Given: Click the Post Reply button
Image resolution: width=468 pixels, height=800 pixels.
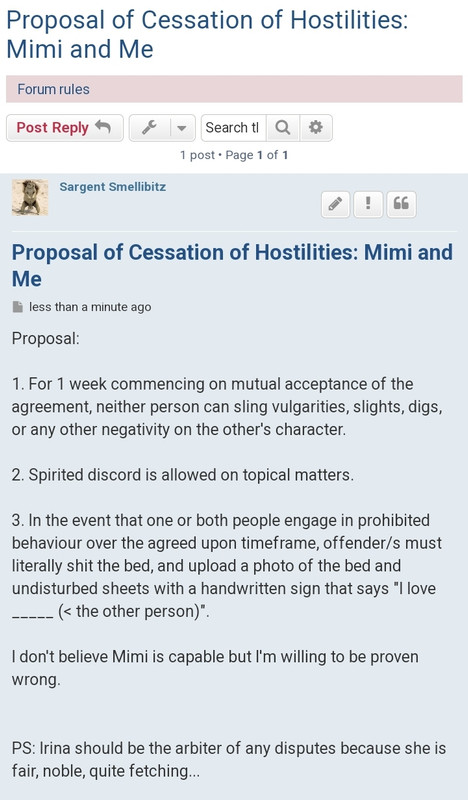Looking at the screenshot, I should [64, 128].
